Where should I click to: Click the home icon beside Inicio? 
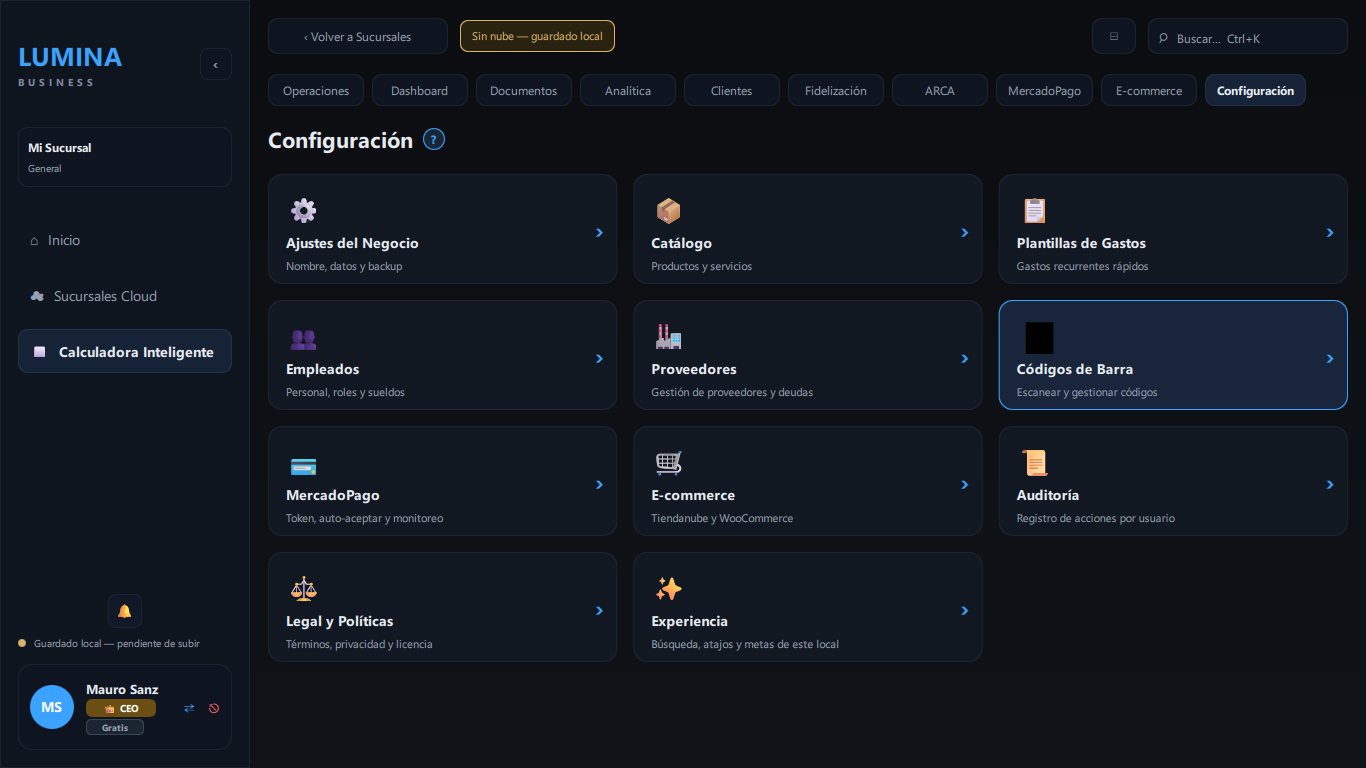(35, 241)
